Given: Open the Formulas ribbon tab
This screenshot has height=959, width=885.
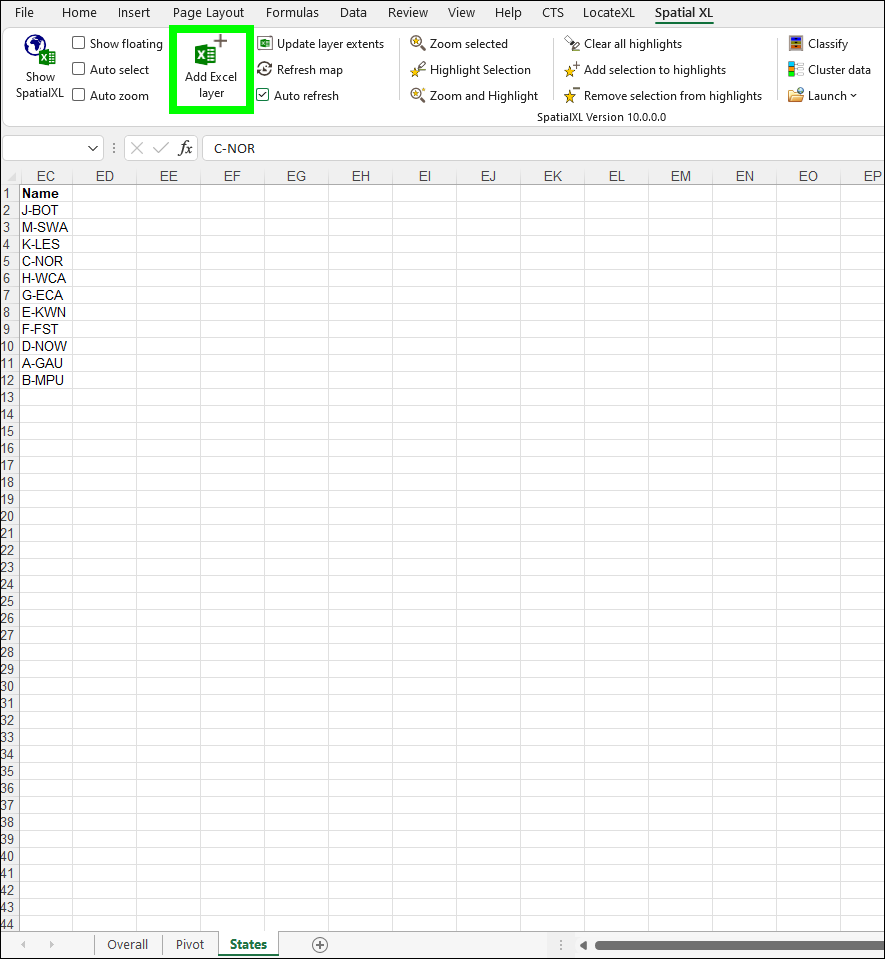Looking at the screenshot, I should coord(292,13).
